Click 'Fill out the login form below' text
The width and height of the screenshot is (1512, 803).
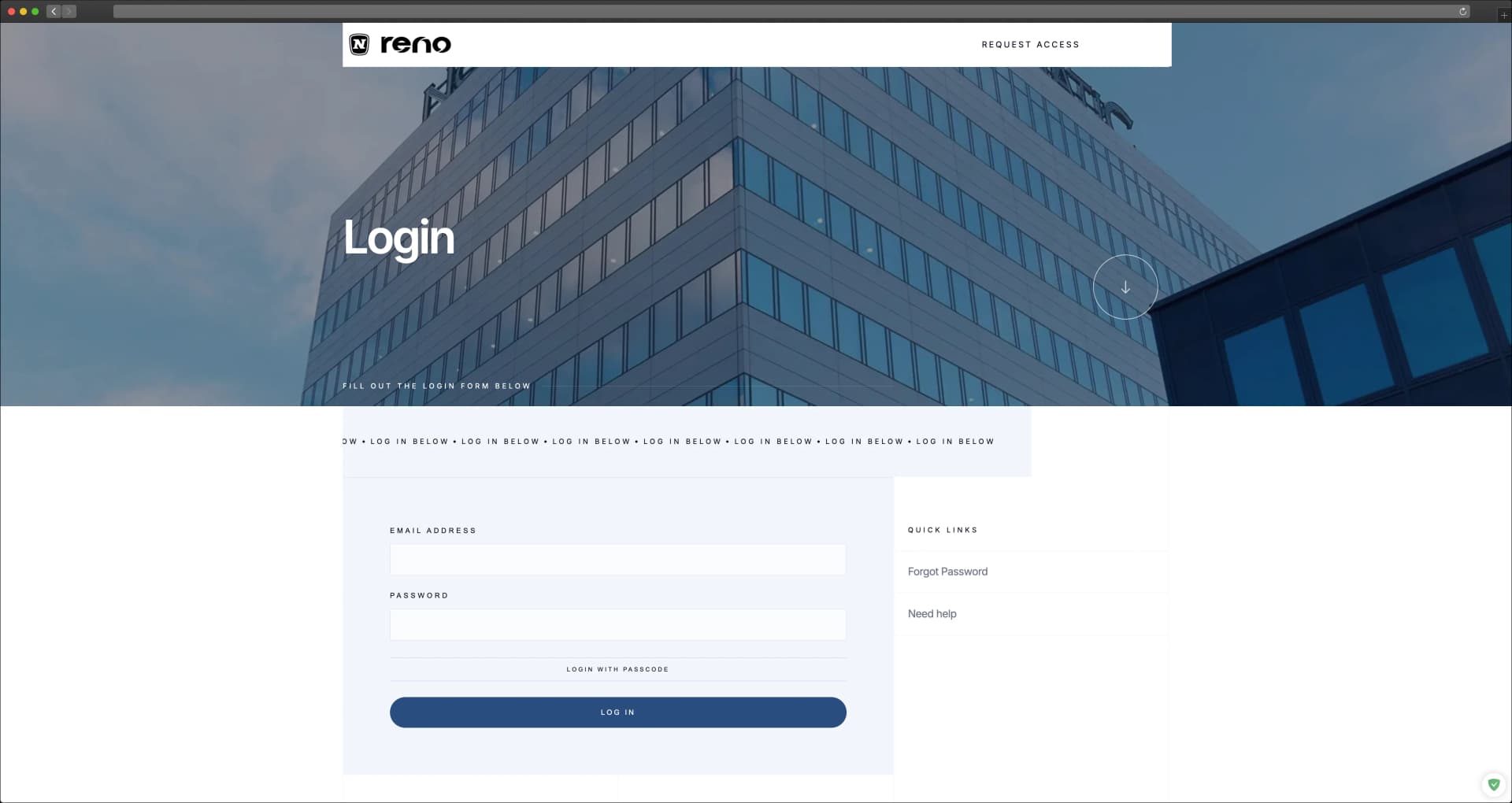[x=436, y=386]
